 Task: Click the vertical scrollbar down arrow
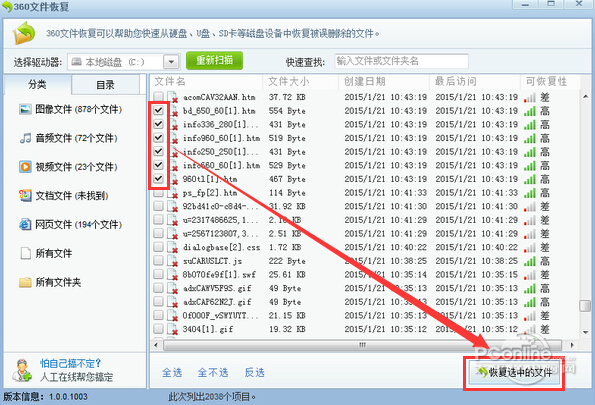585,332
